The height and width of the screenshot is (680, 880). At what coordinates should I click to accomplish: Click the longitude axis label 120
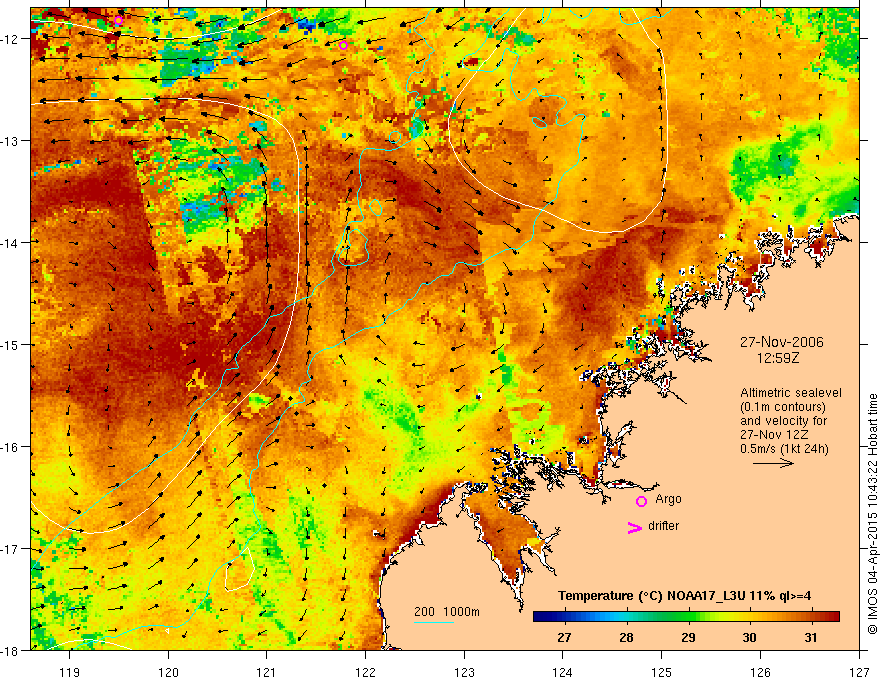point(168,672)
